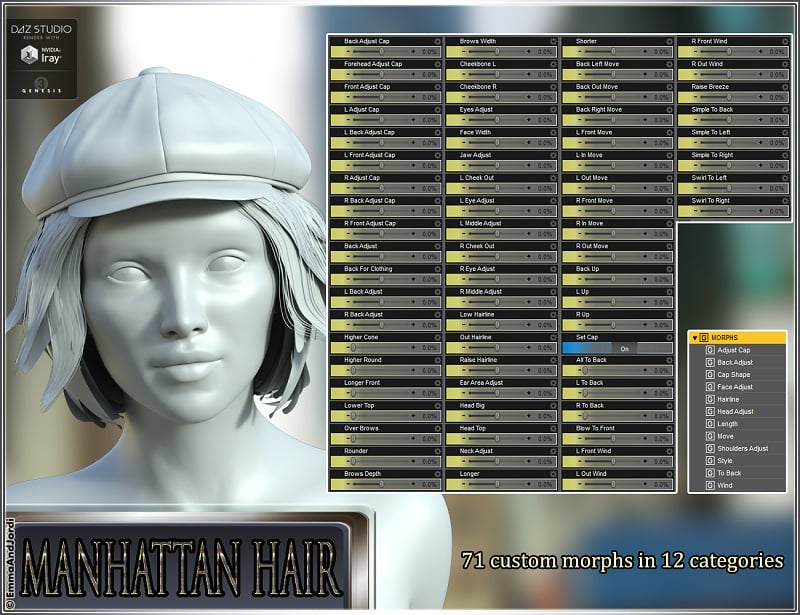Click the Lower Top label

[359, 406]
